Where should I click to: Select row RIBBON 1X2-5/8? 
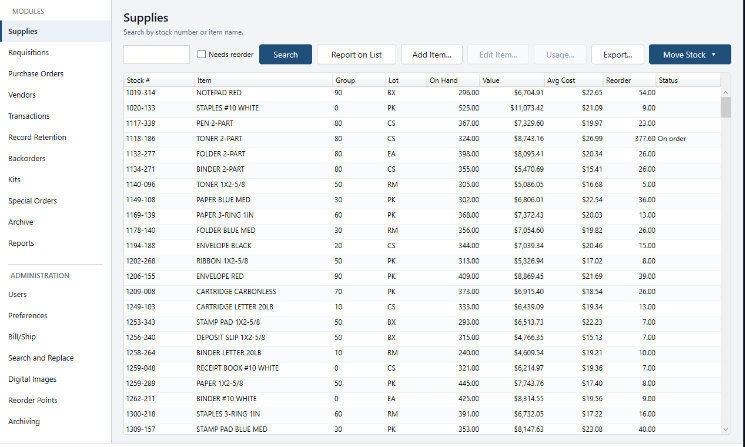coord(422,261)
